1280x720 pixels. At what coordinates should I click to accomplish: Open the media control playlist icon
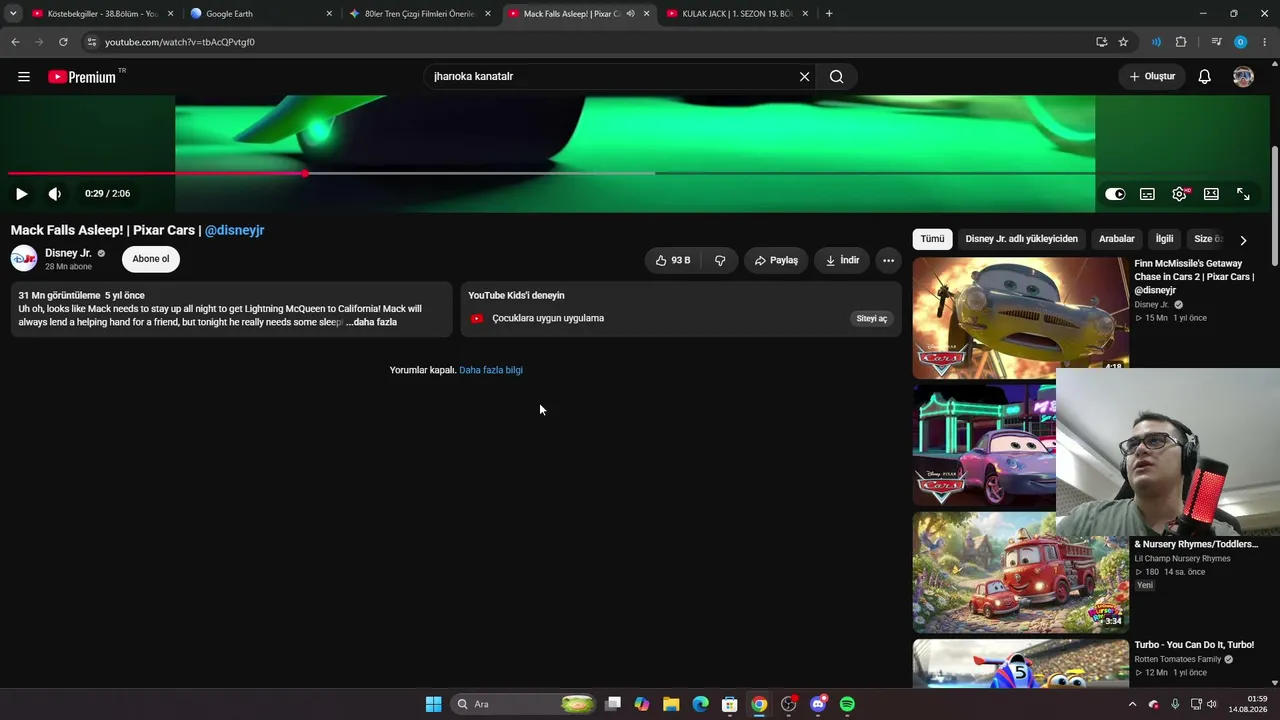(x=1216, y=42)
